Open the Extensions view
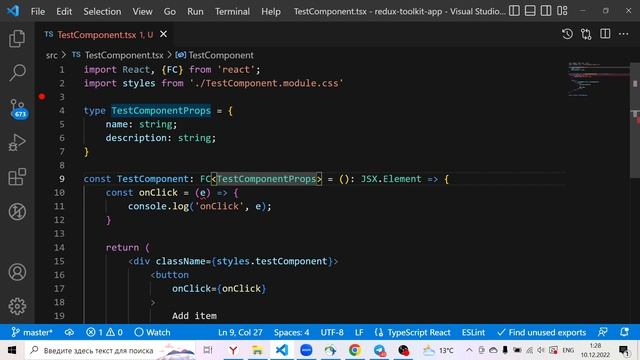Image resolution: width=640 pixels, height=360 pixels. tap(17, 177)
